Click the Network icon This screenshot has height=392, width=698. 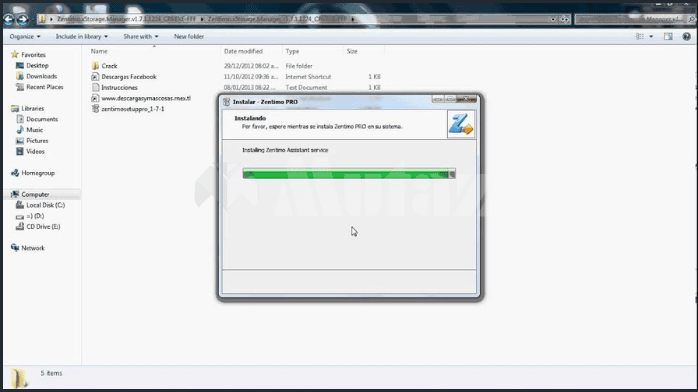(x=15, y=247)
